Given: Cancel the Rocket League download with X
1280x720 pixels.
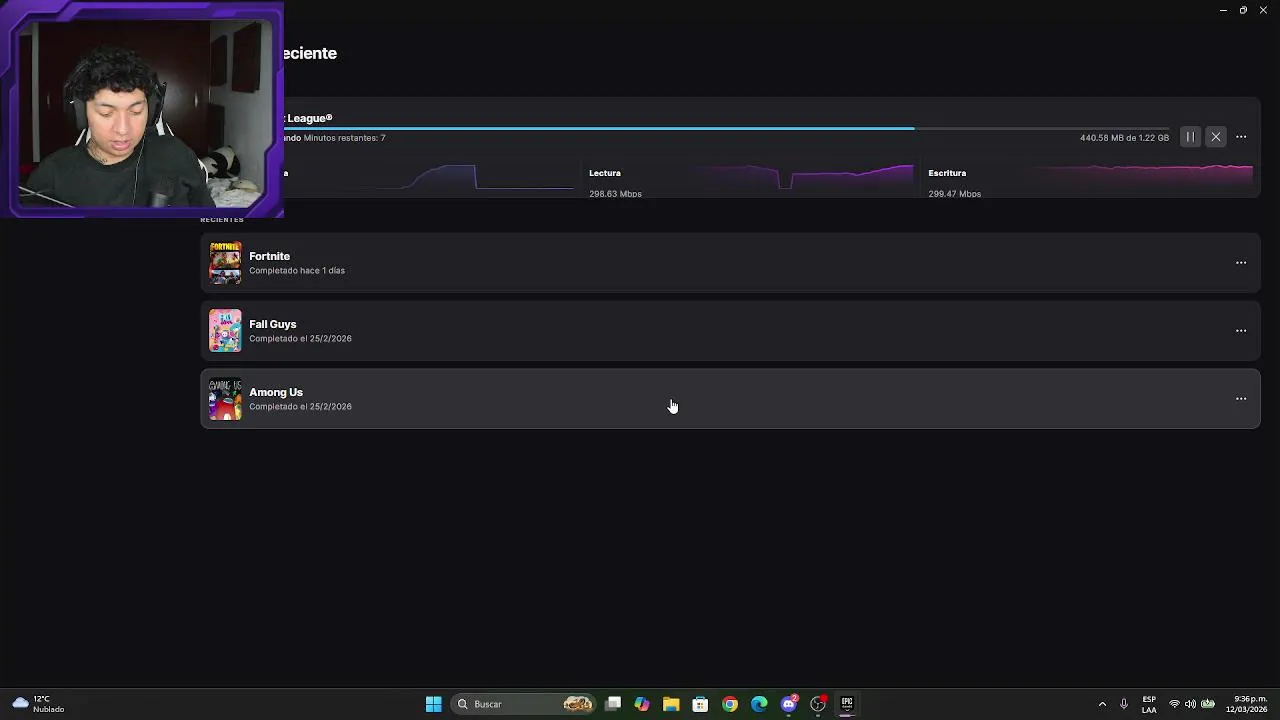Looking at the screenshot, I should point(1216,137).
